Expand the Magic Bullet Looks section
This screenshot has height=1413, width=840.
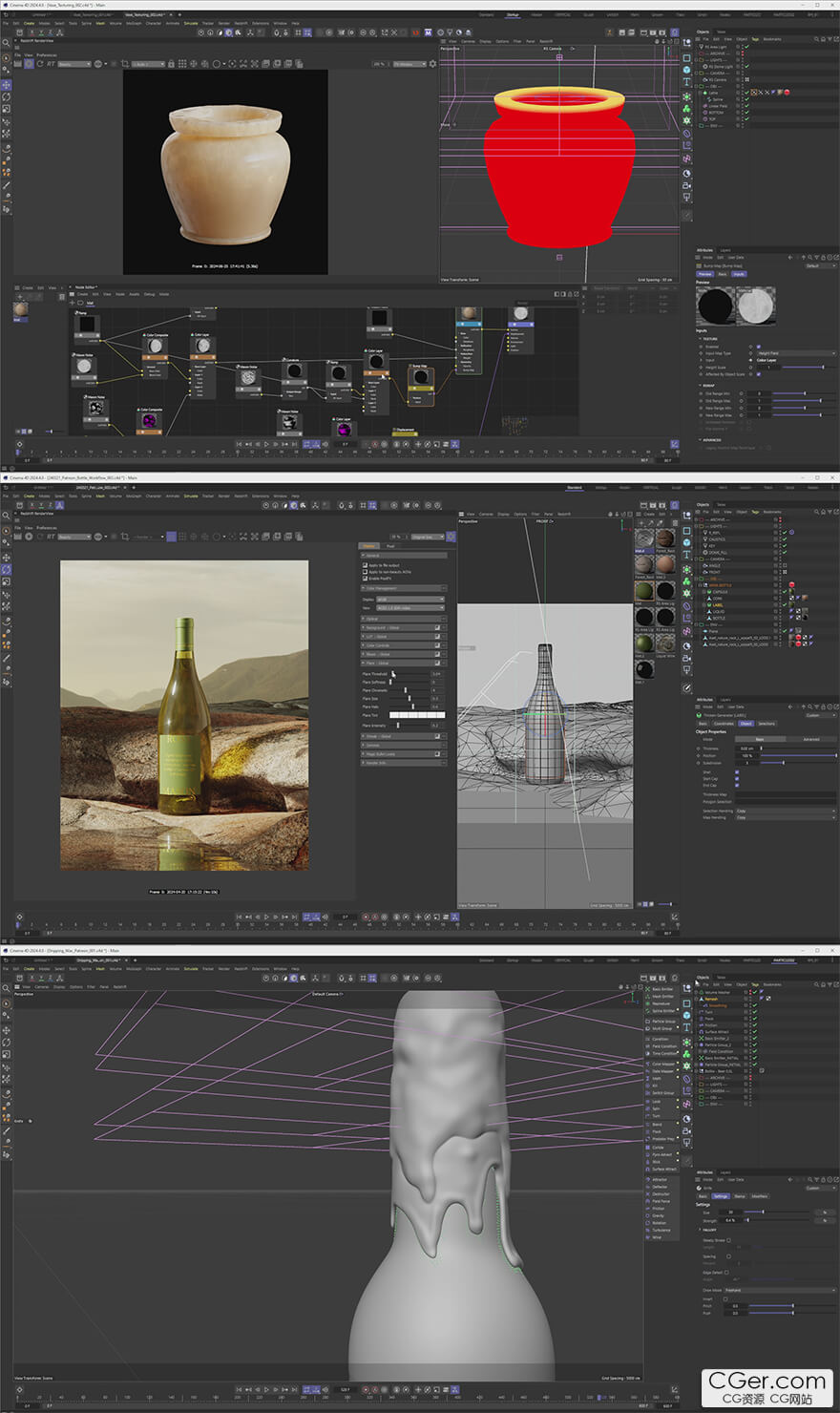(x=403, y=754)
